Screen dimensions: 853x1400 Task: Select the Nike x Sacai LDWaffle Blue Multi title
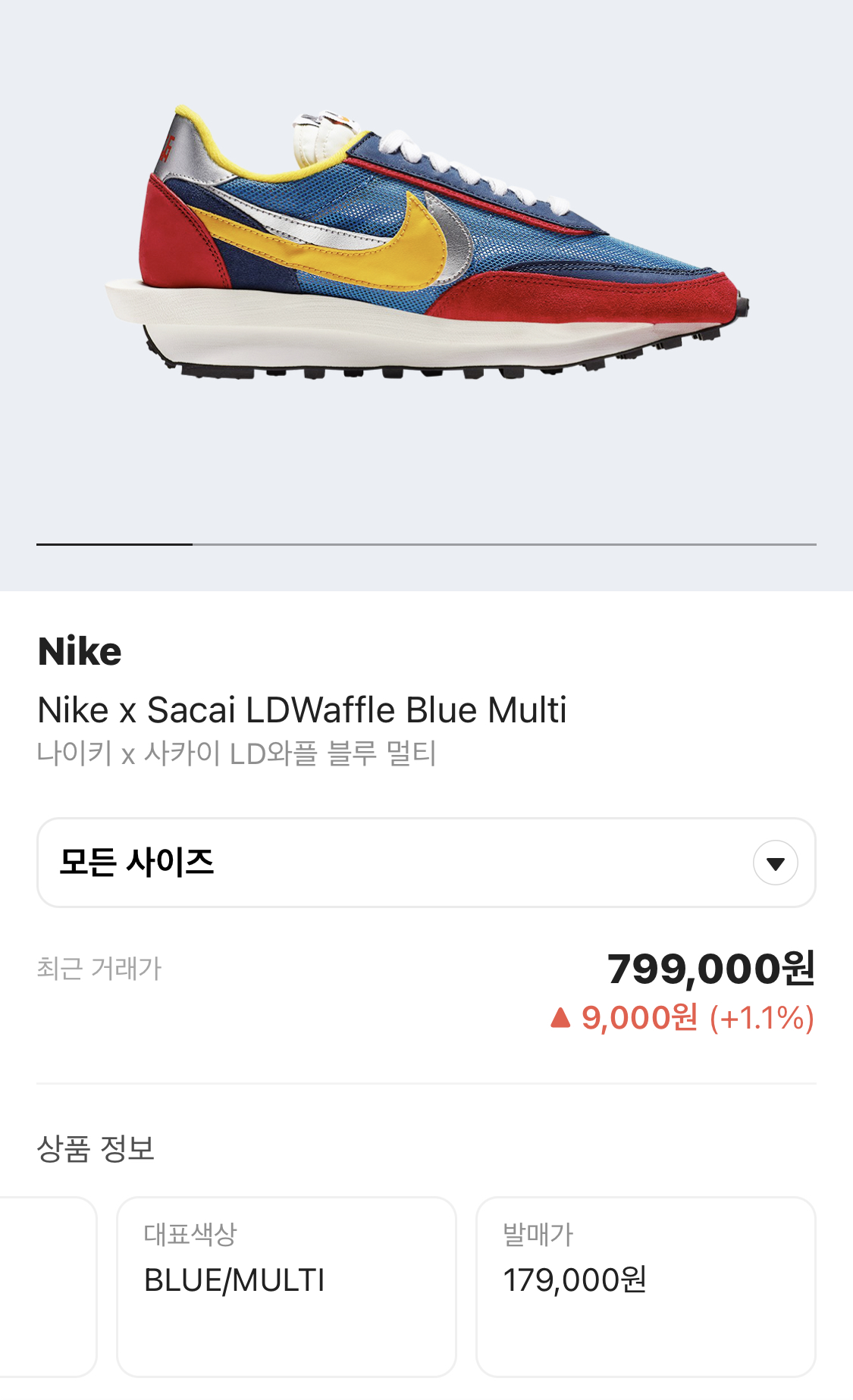point(302,710)
